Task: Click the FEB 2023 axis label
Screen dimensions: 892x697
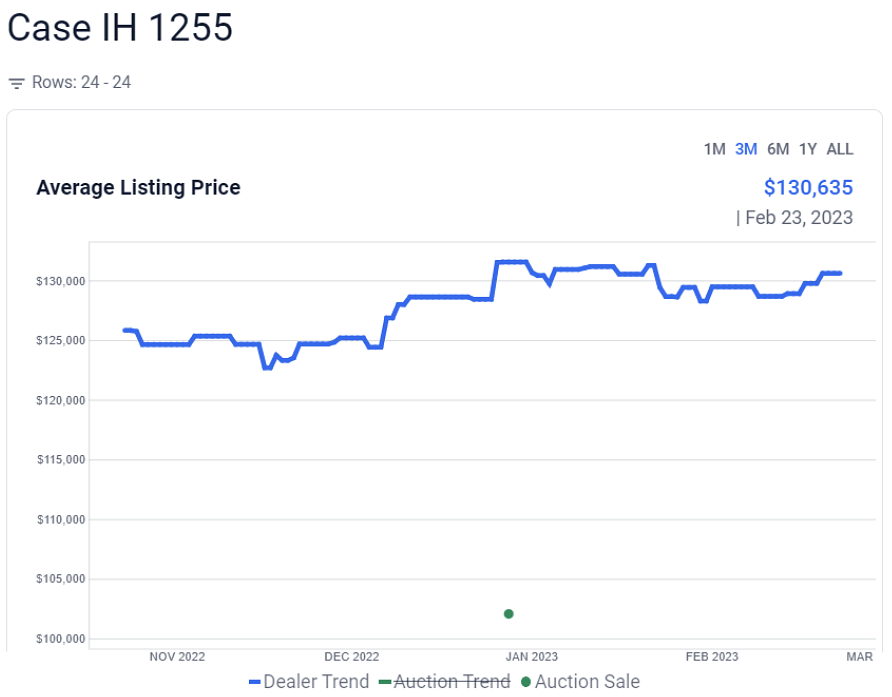Action: coord(712,657)
